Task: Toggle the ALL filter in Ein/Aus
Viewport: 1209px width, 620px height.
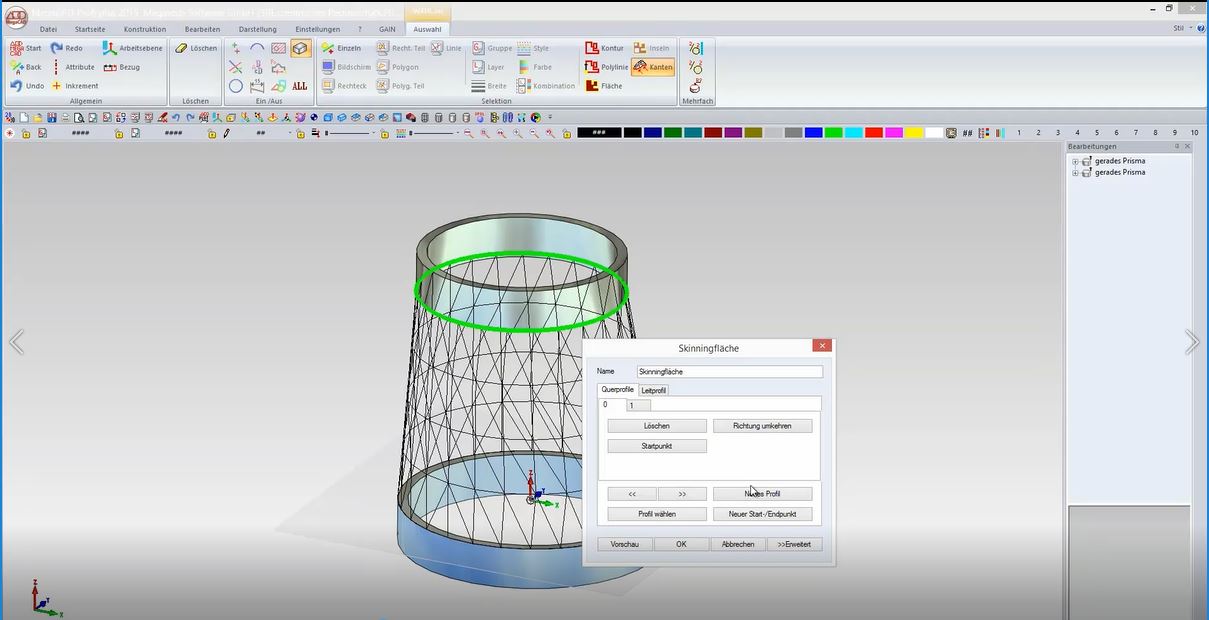Action: [x=300, y=86]
